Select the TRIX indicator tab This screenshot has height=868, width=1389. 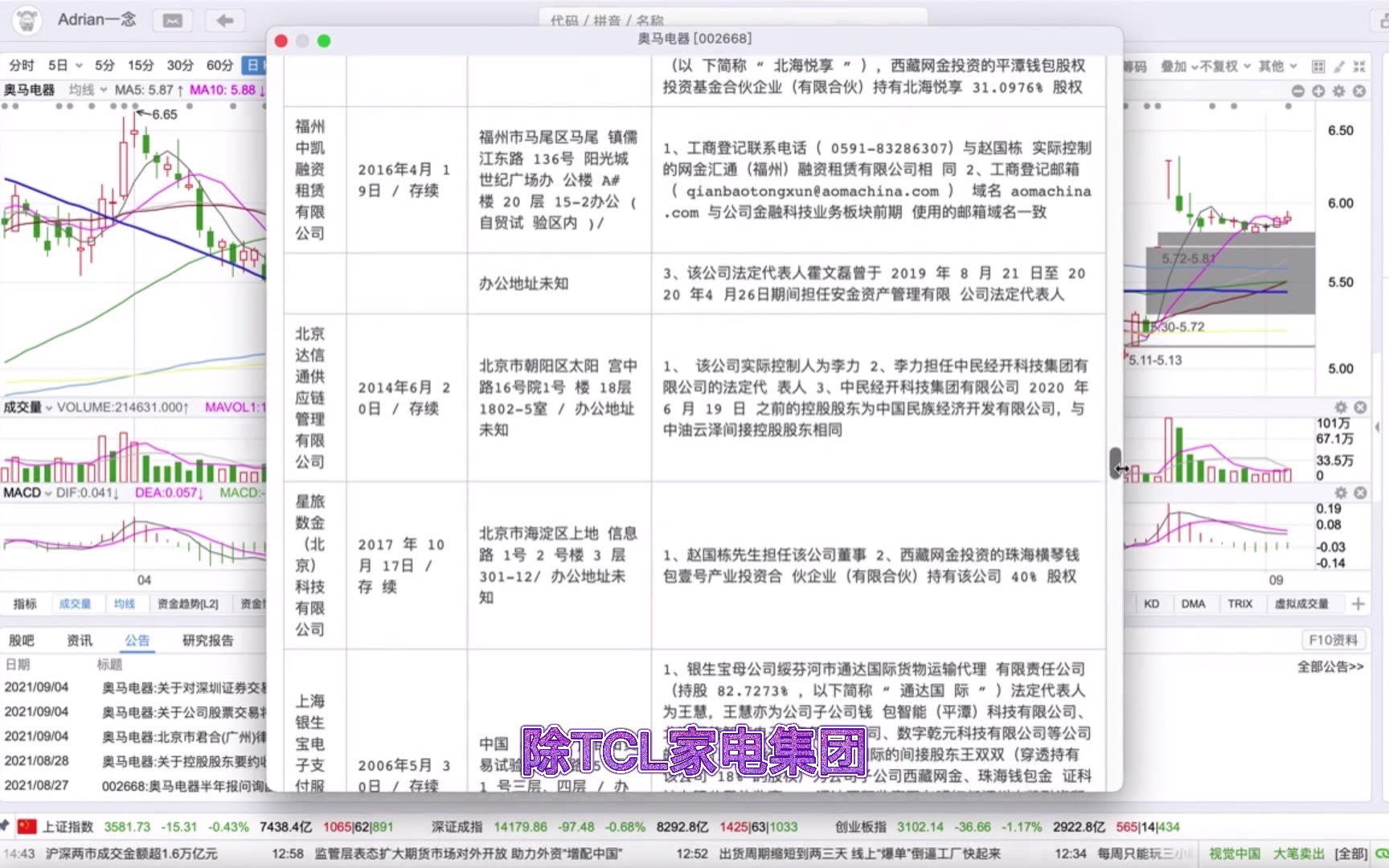coord(1240,604)
